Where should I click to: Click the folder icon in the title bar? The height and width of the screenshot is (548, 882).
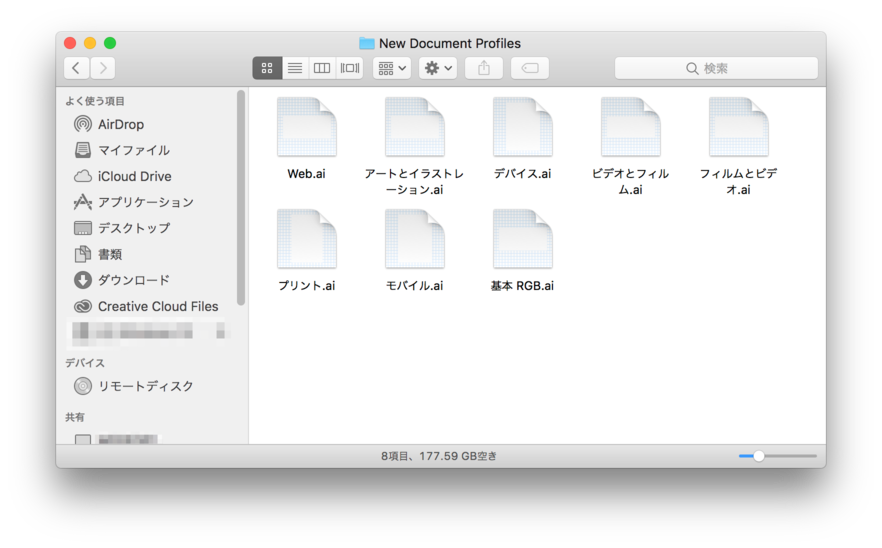[x=367, y=43]
